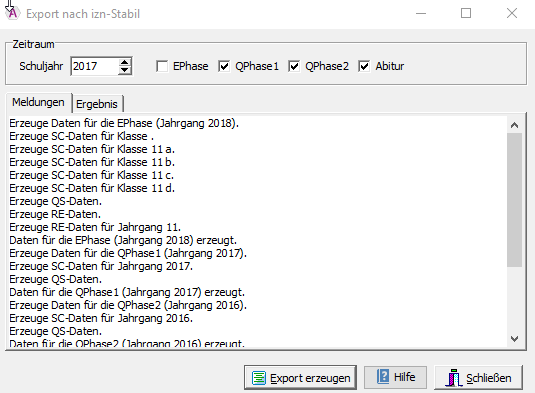Screen dimensions: 535x393
Task: Click the green list icon on Export erzeugen
Action: point(259,378)
